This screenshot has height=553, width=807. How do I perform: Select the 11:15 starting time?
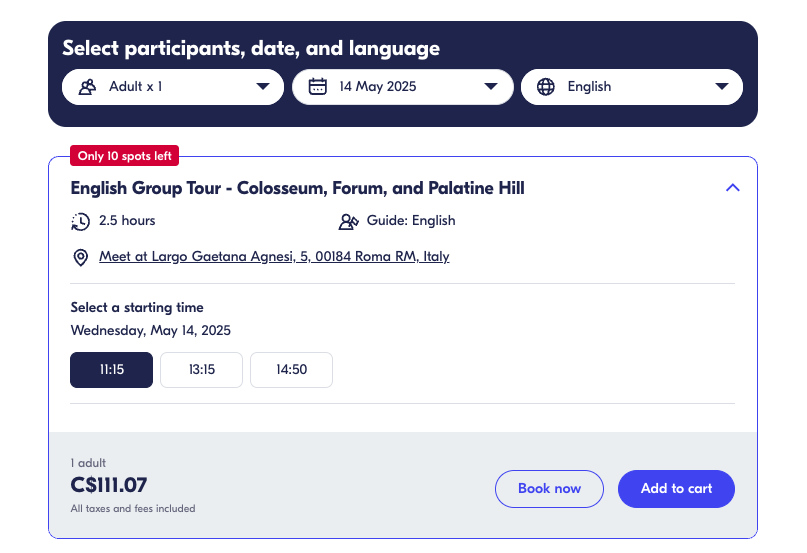click(111, 370)
